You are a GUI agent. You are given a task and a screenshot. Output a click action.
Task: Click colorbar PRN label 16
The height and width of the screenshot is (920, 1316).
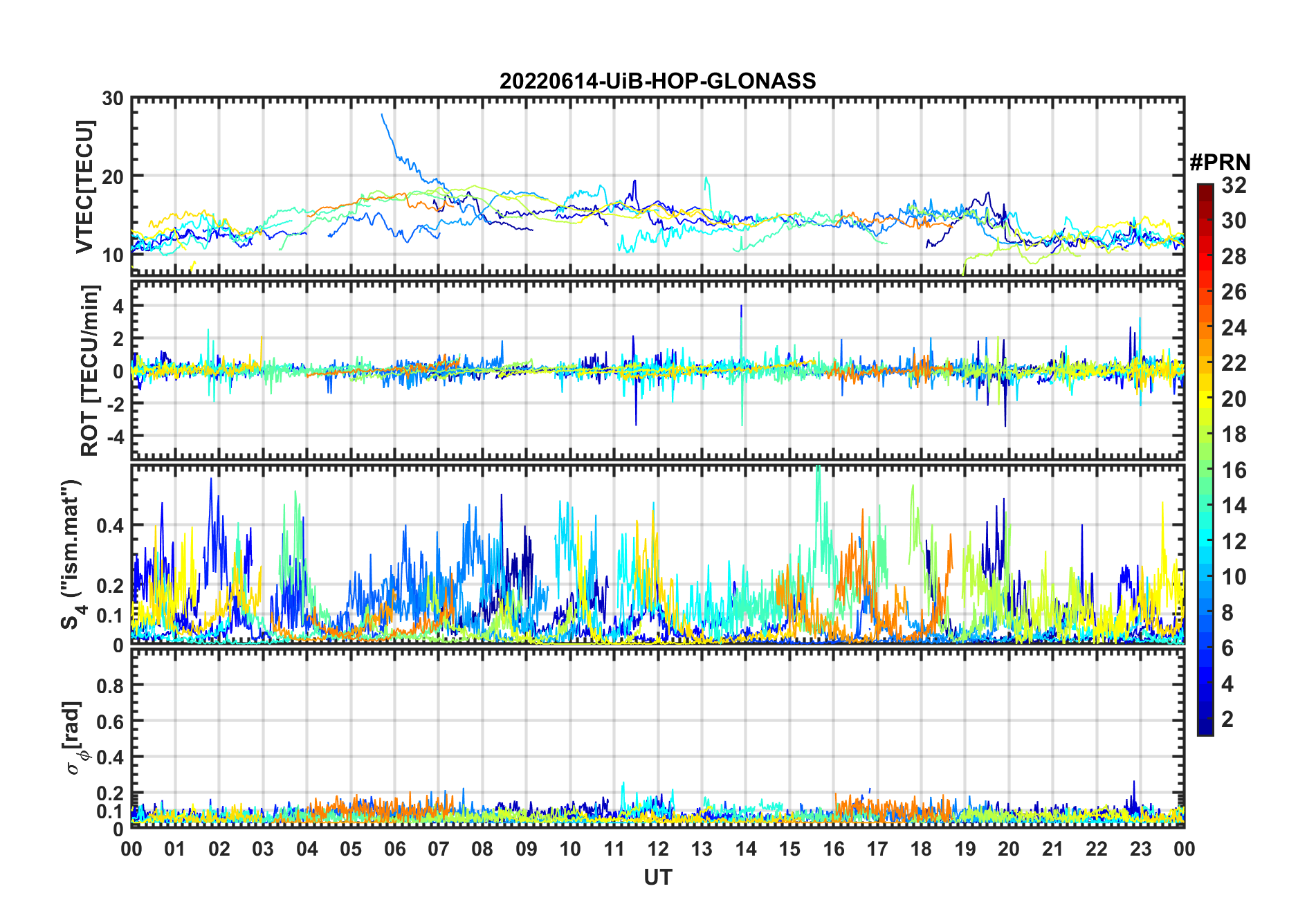1234,470
